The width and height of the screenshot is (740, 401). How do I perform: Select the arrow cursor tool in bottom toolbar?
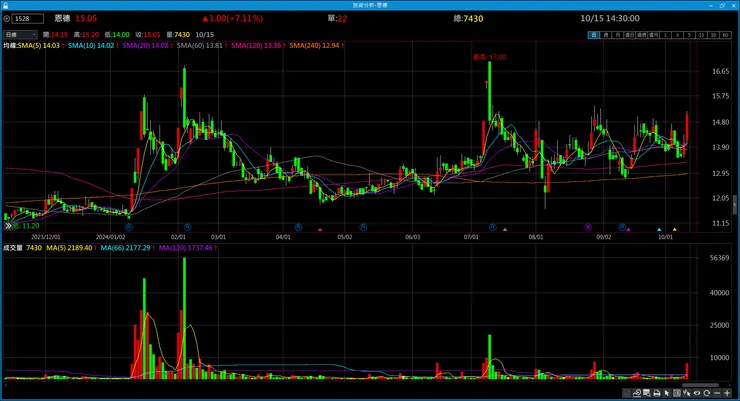point(667,393)
